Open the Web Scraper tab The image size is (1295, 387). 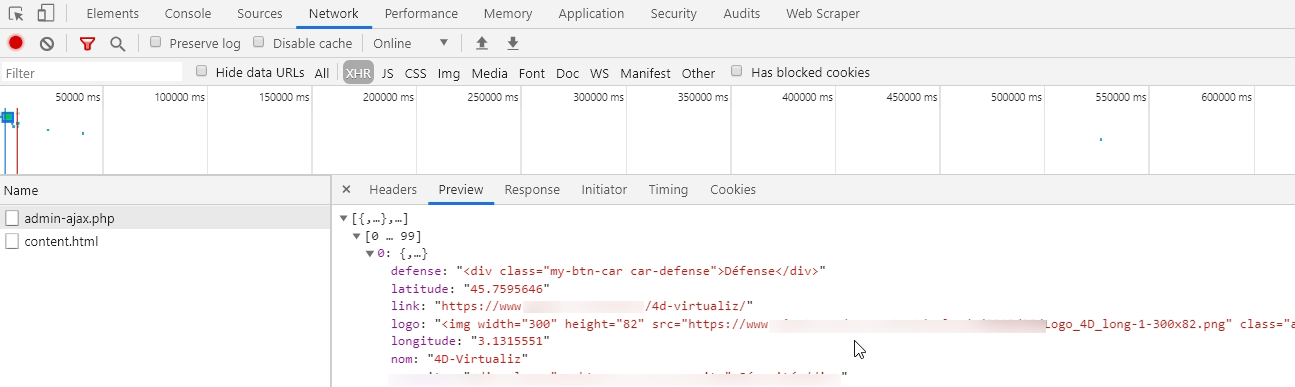click(823, 14)
